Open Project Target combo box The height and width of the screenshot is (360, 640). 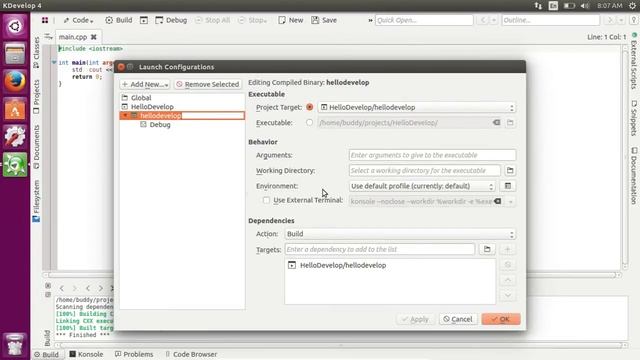click(417, 107)
